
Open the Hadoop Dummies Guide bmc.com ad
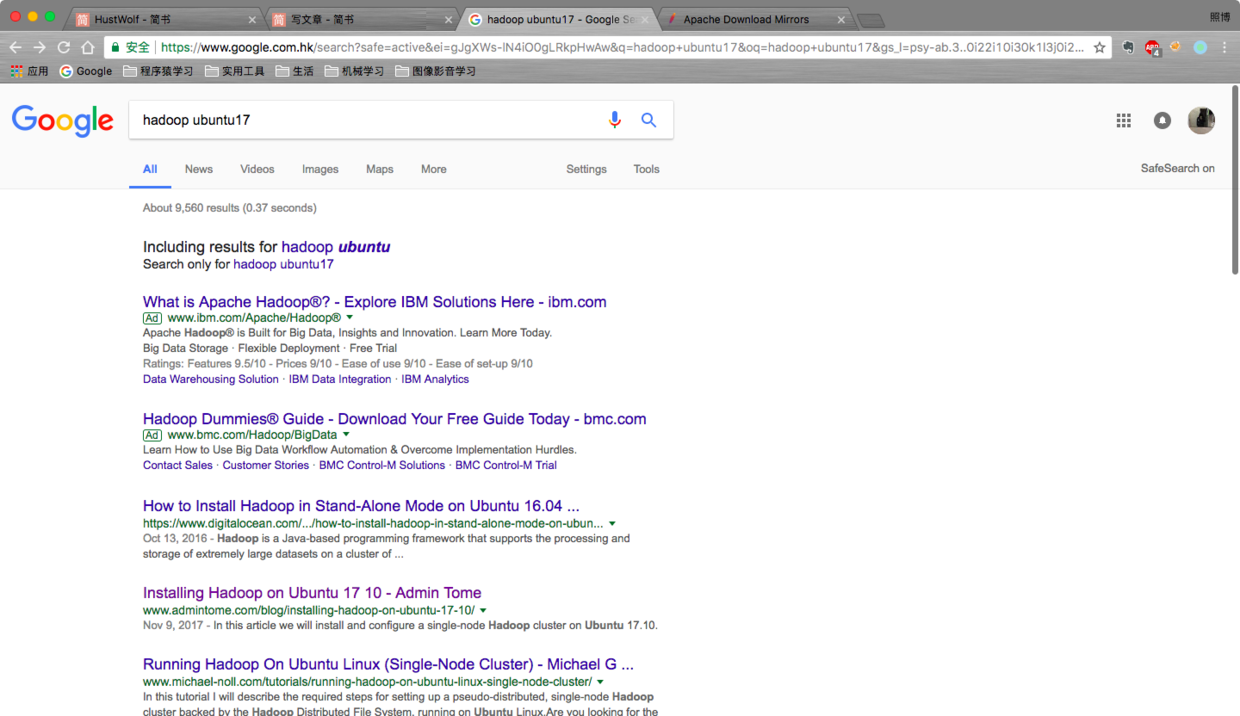point(394,419)
